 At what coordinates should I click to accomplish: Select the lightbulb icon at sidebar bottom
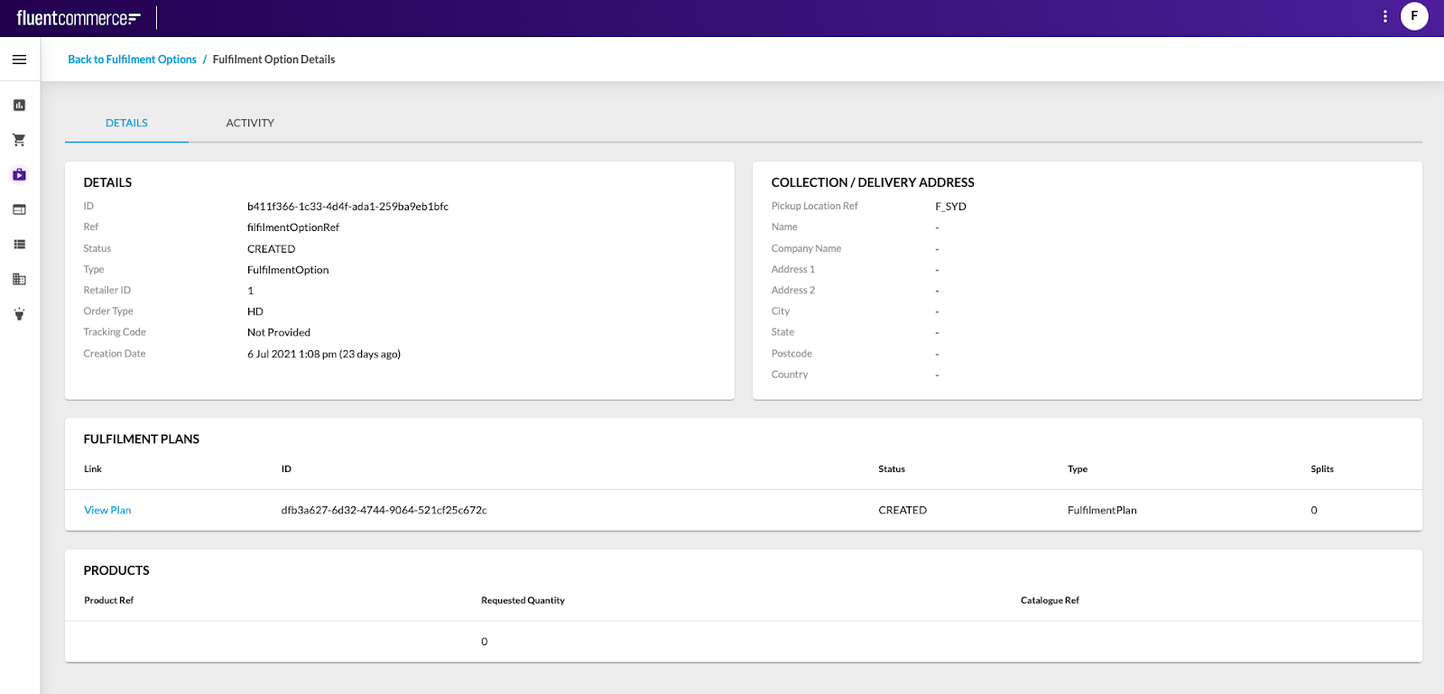pos(18,314)
